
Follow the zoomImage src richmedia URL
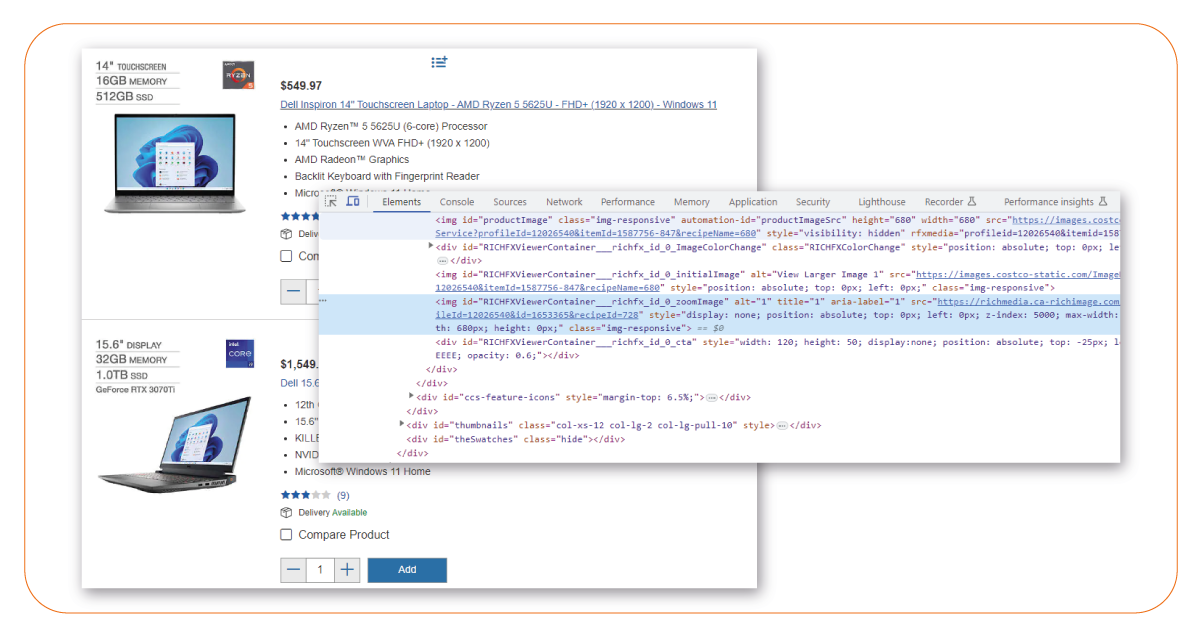pyautogui.click(x=1028, y=301)
